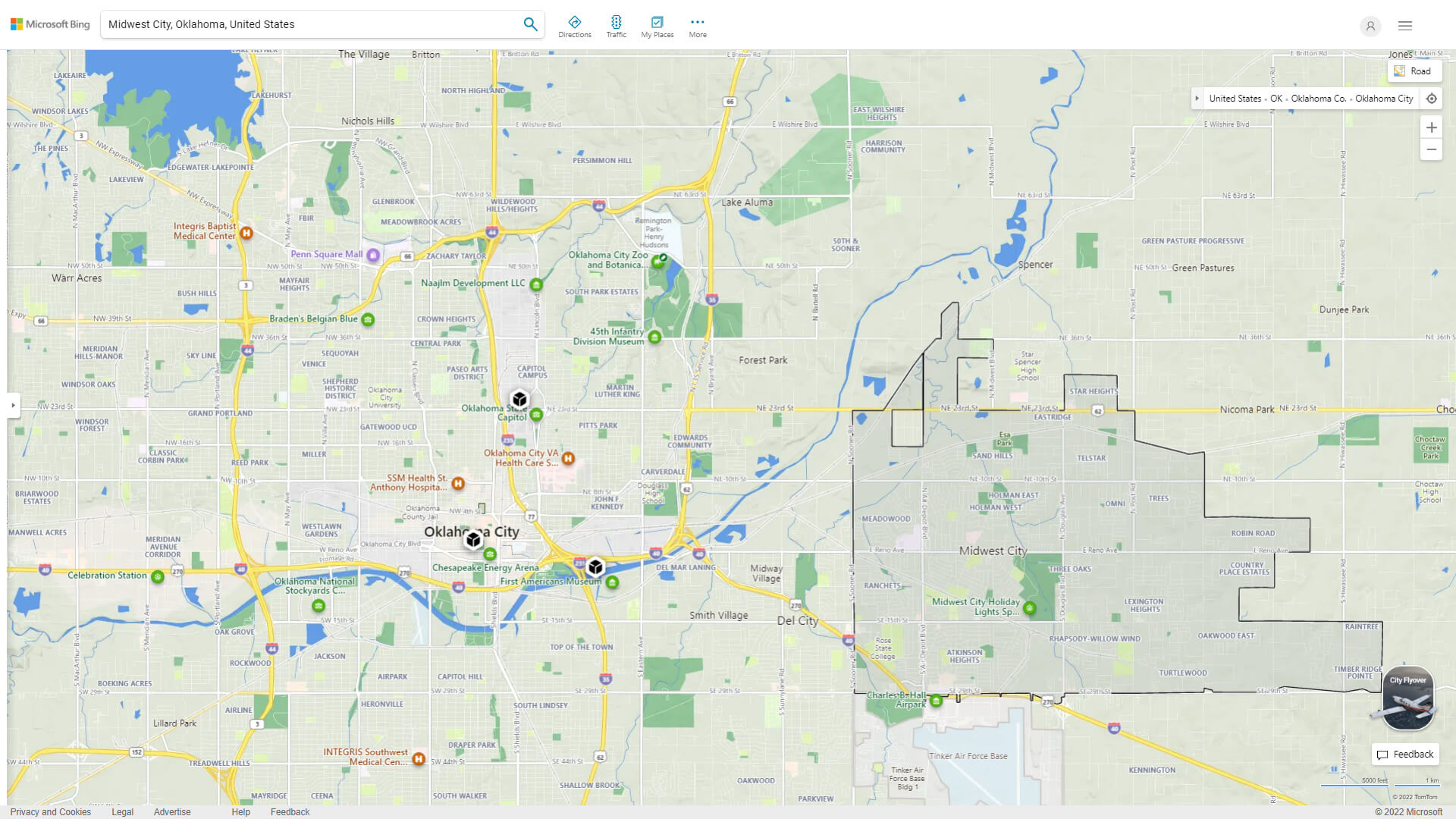Click the More options icon on toolbar
1456x819 pixels.
coord(697,21)
